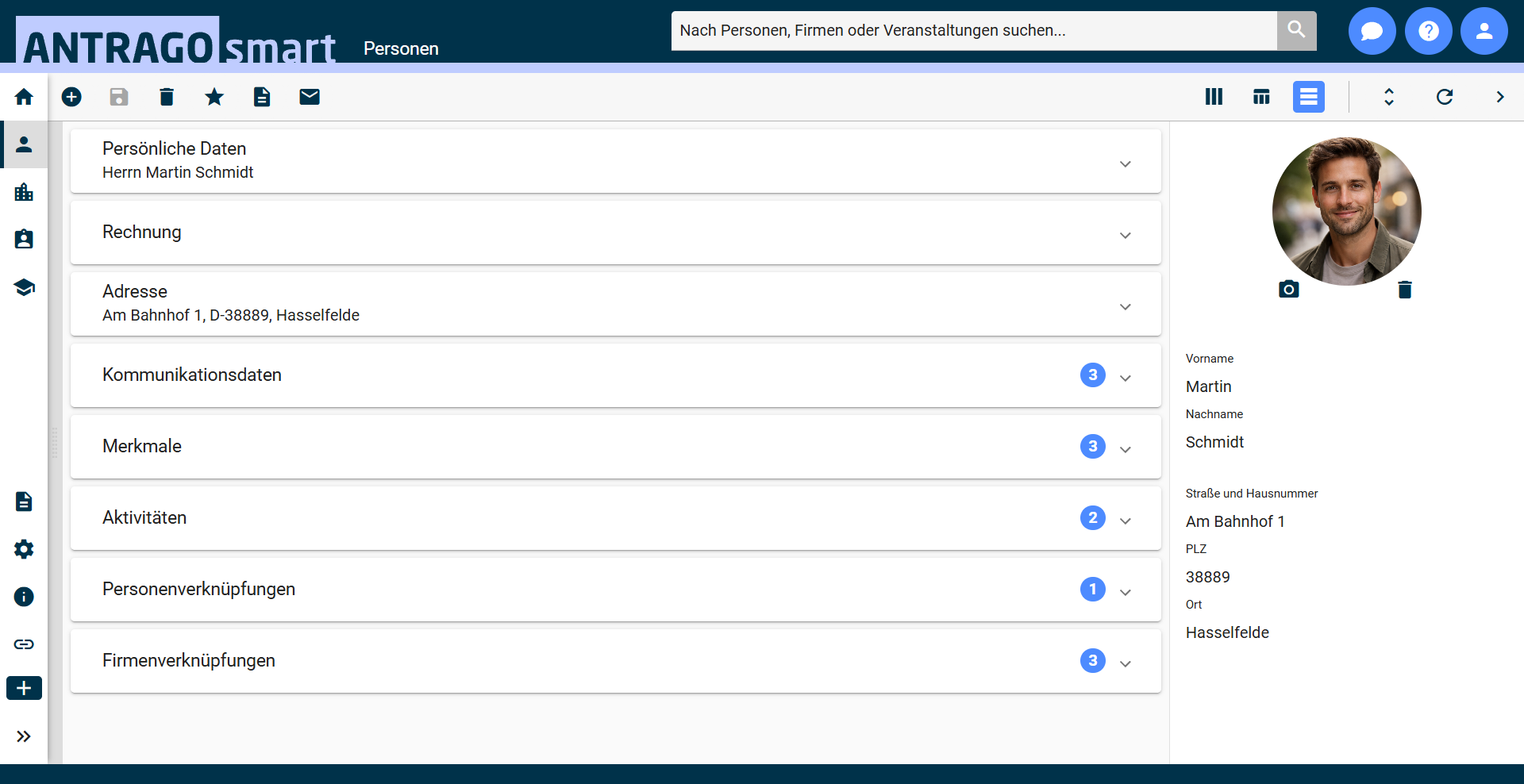Open the companies building icon in sidebar

(24, 192)
